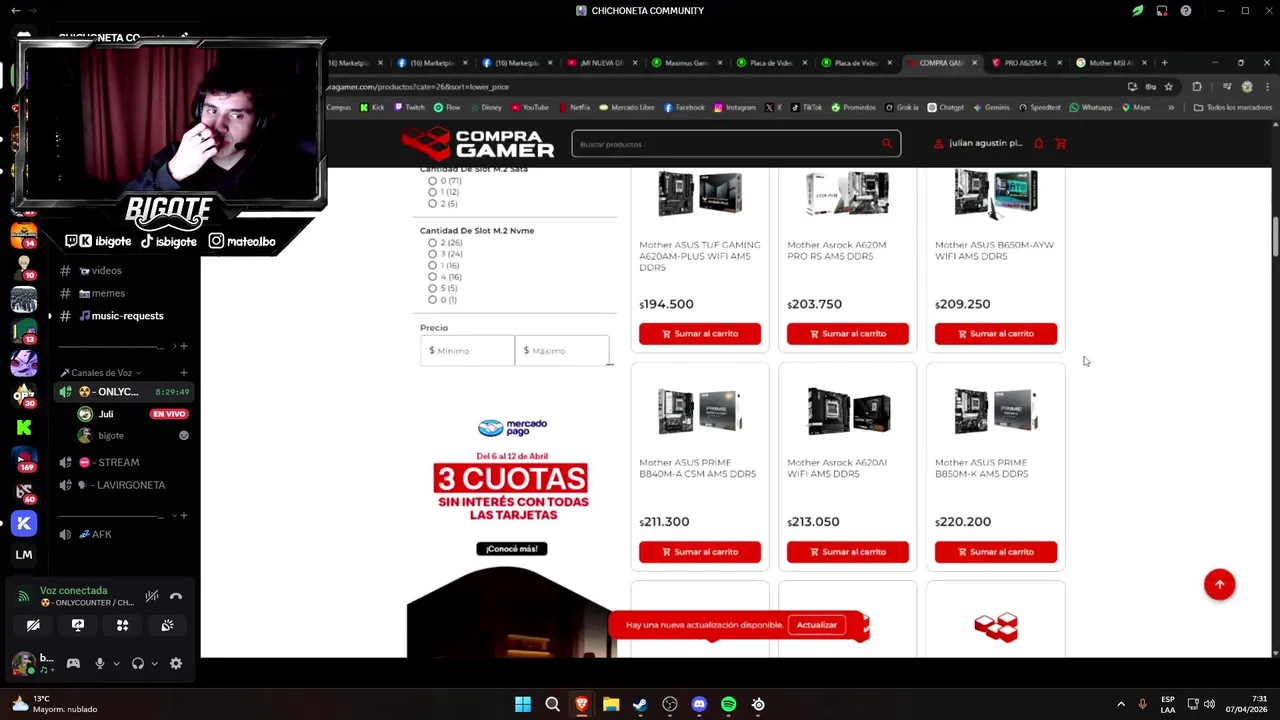
Task: Switch to Maximus Gam browser tab
Action: click(x=686, y=63)
